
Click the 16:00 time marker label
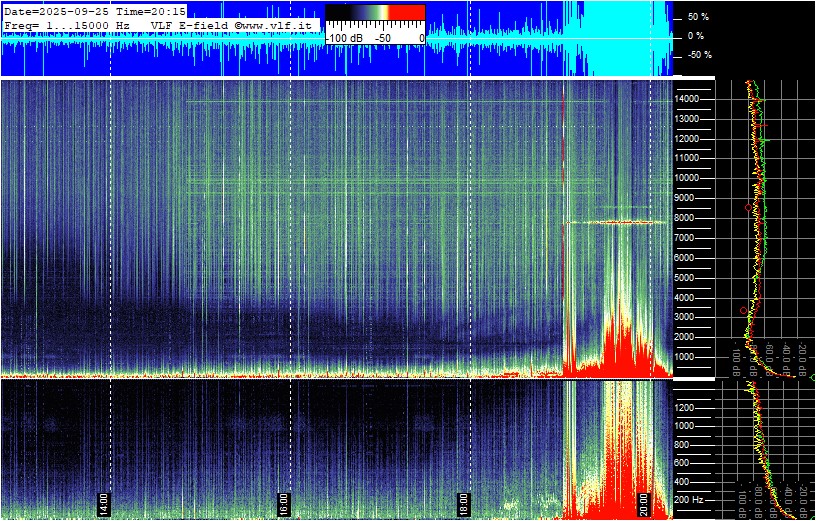pos(284,504)
